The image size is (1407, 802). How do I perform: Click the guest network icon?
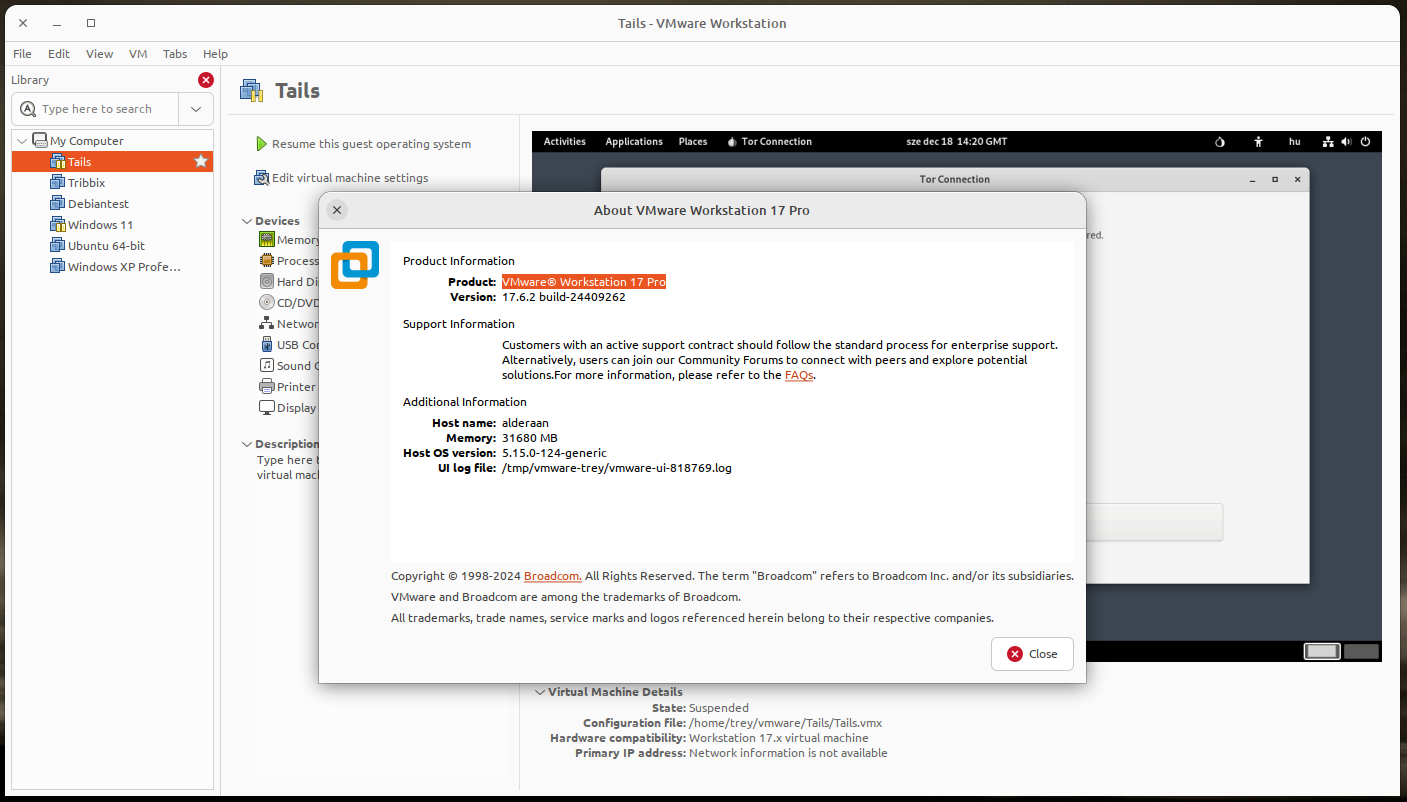(1328, 142)
